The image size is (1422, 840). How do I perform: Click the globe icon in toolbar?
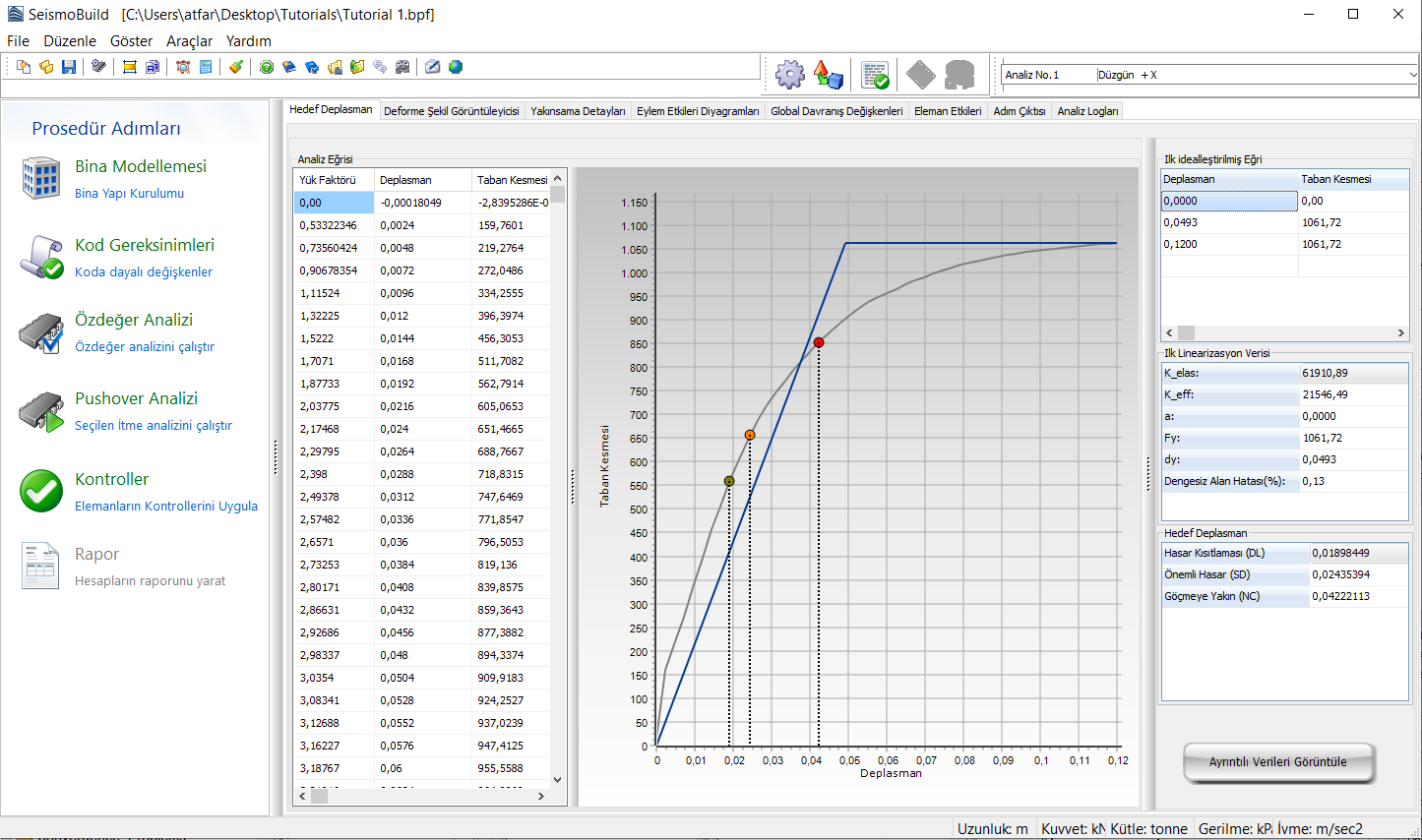pyautogui.click(x=456, y=67)
